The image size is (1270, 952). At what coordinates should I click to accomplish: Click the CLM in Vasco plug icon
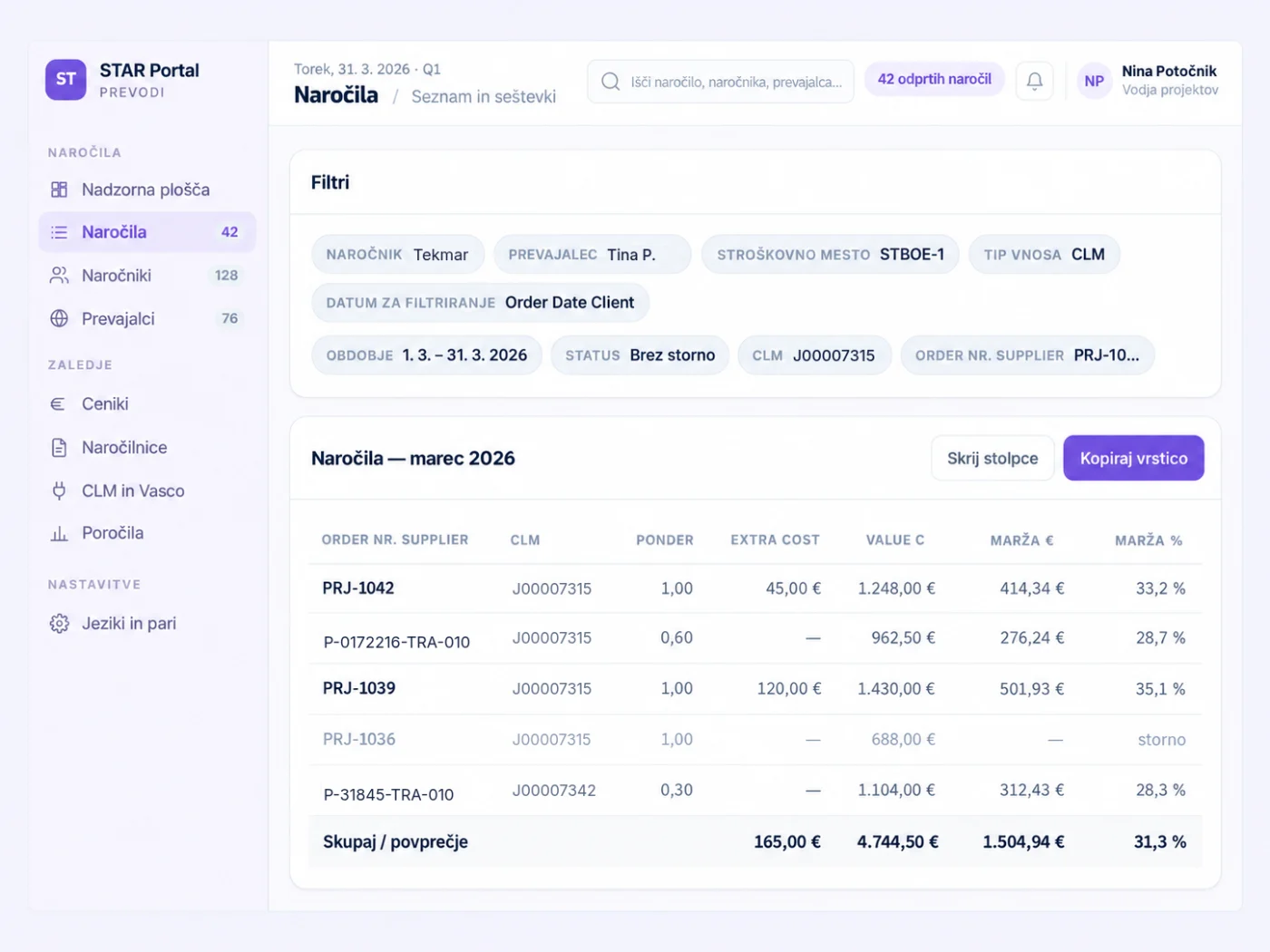(59, 491)
